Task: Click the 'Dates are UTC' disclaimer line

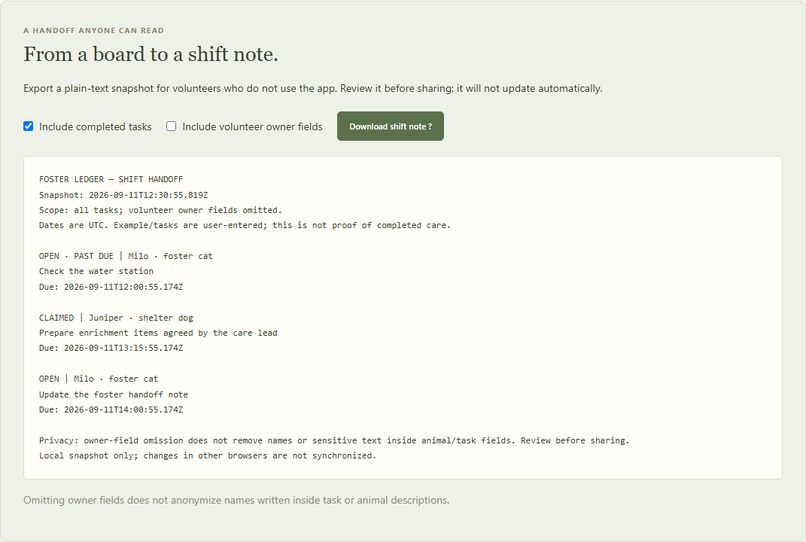Action: (245, 225)
